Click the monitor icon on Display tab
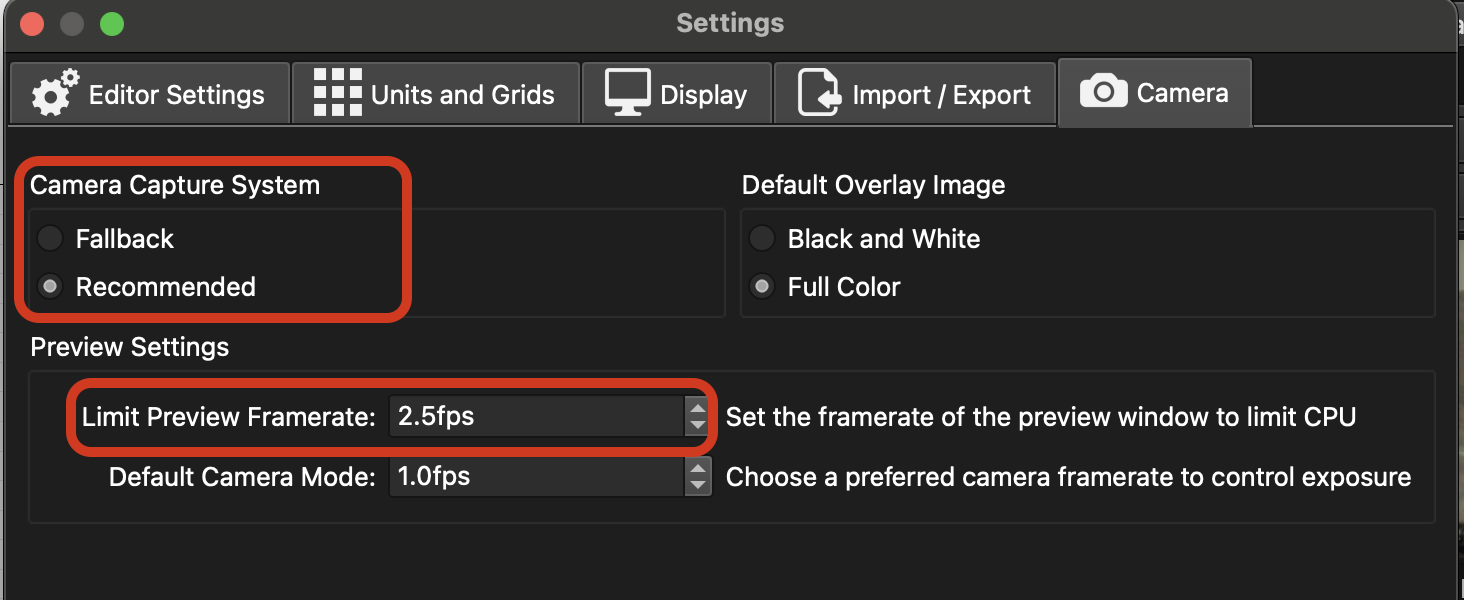1464x600 pixels. pyautogui.click(x=627, y=93)
